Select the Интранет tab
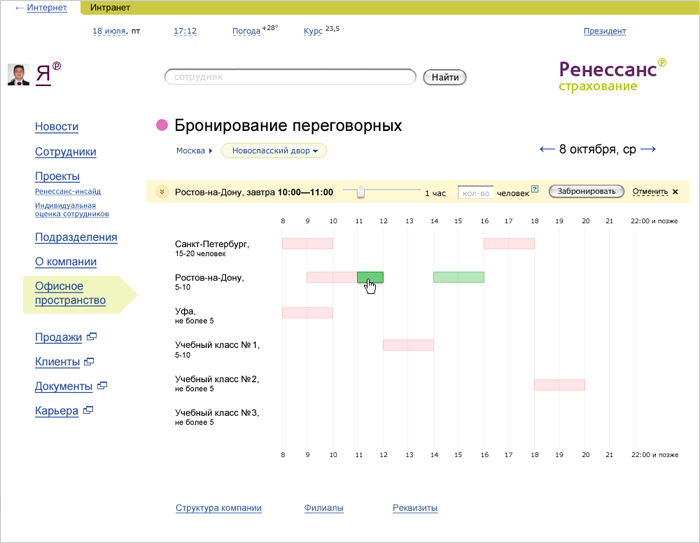This screenshot has width=700, height=543. point(110,8)
